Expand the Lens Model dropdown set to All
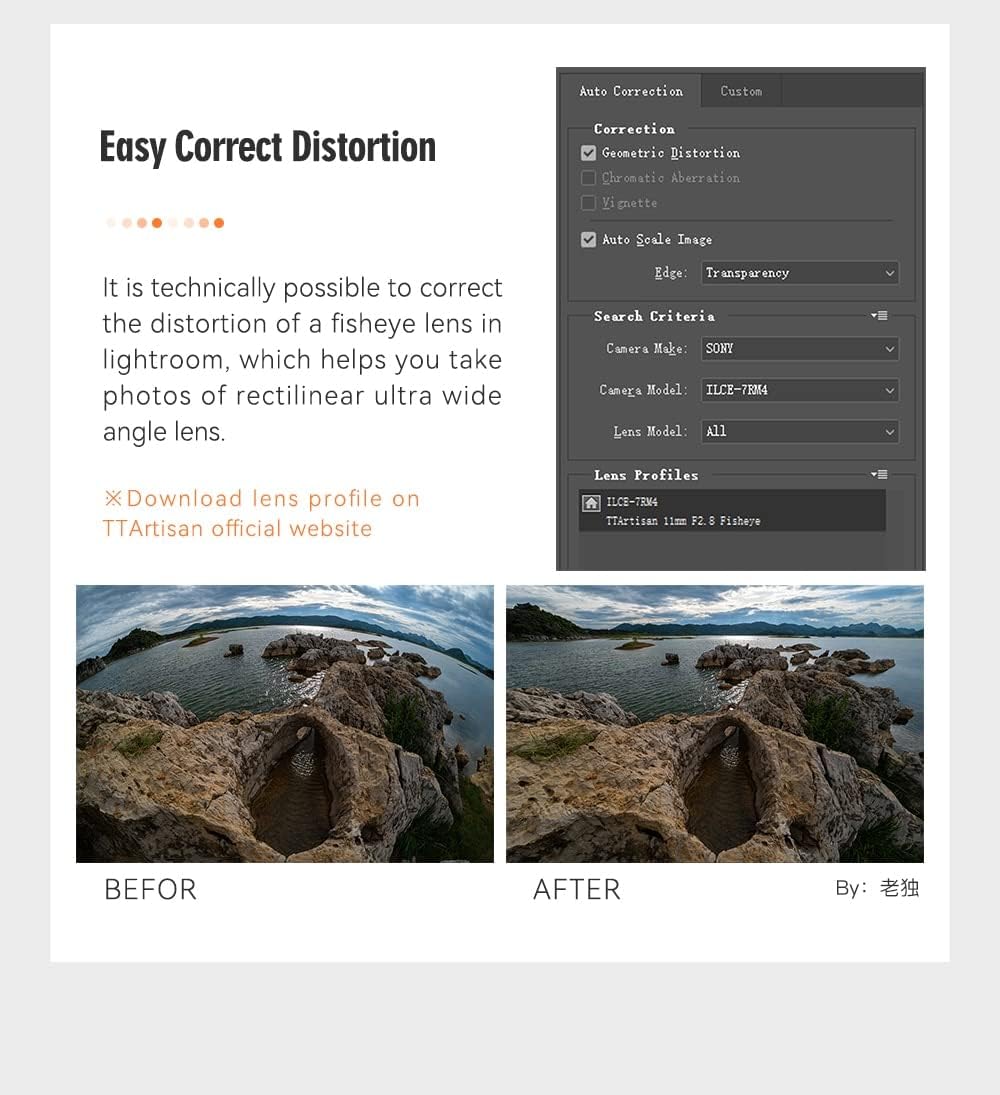The height and width of the screenshot is (1095, 1000). [798, 432]
